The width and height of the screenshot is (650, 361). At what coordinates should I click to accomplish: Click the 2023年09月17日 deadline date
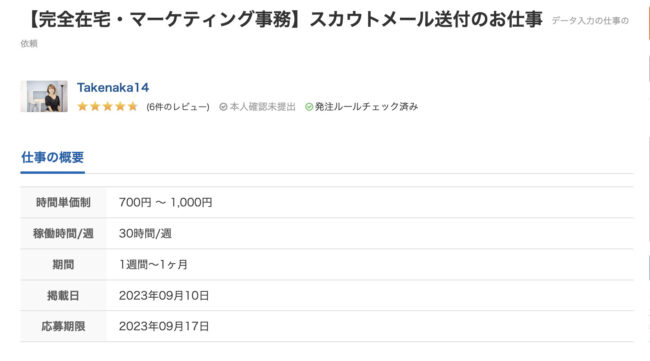(x=164, y=326)
